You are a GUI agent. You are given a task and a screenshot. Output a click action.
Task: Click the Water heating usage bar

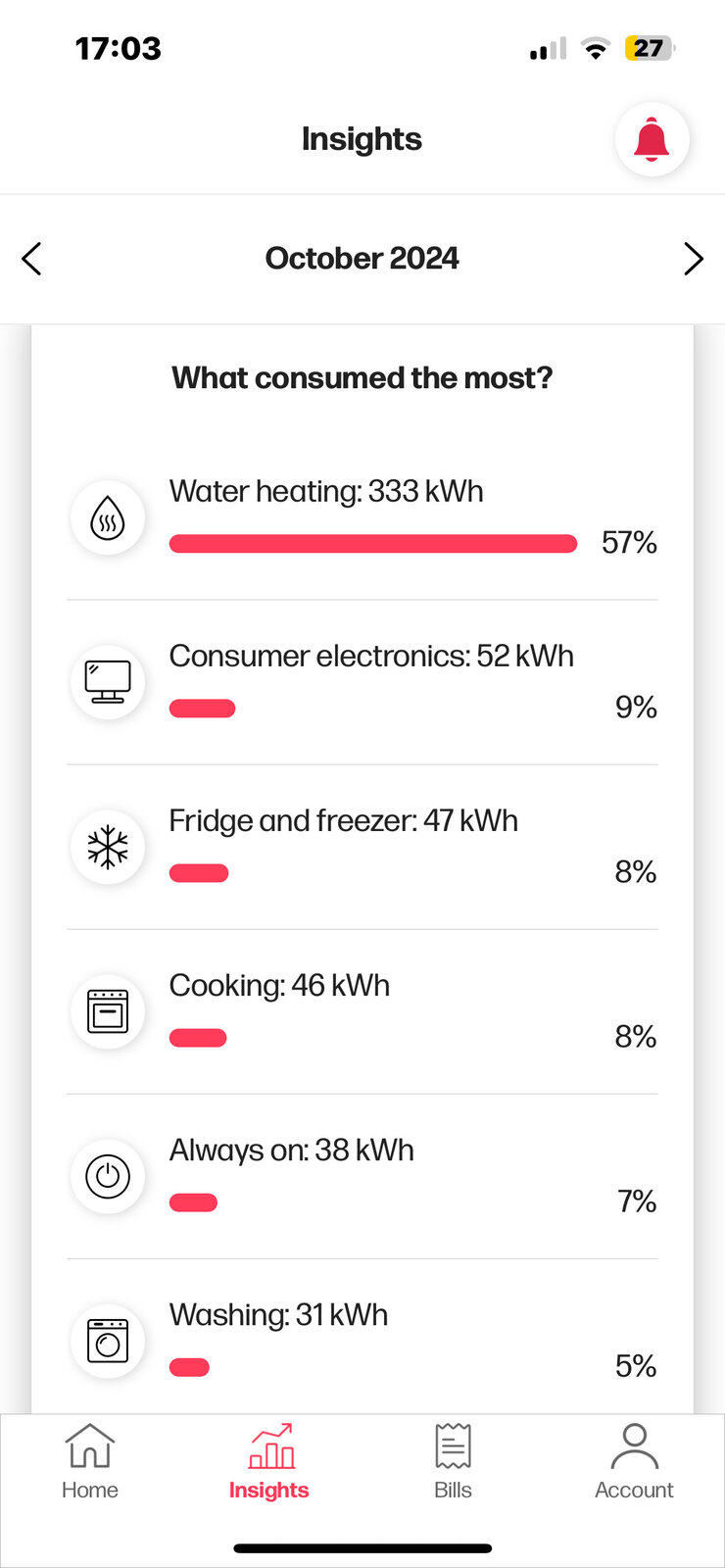372,544
